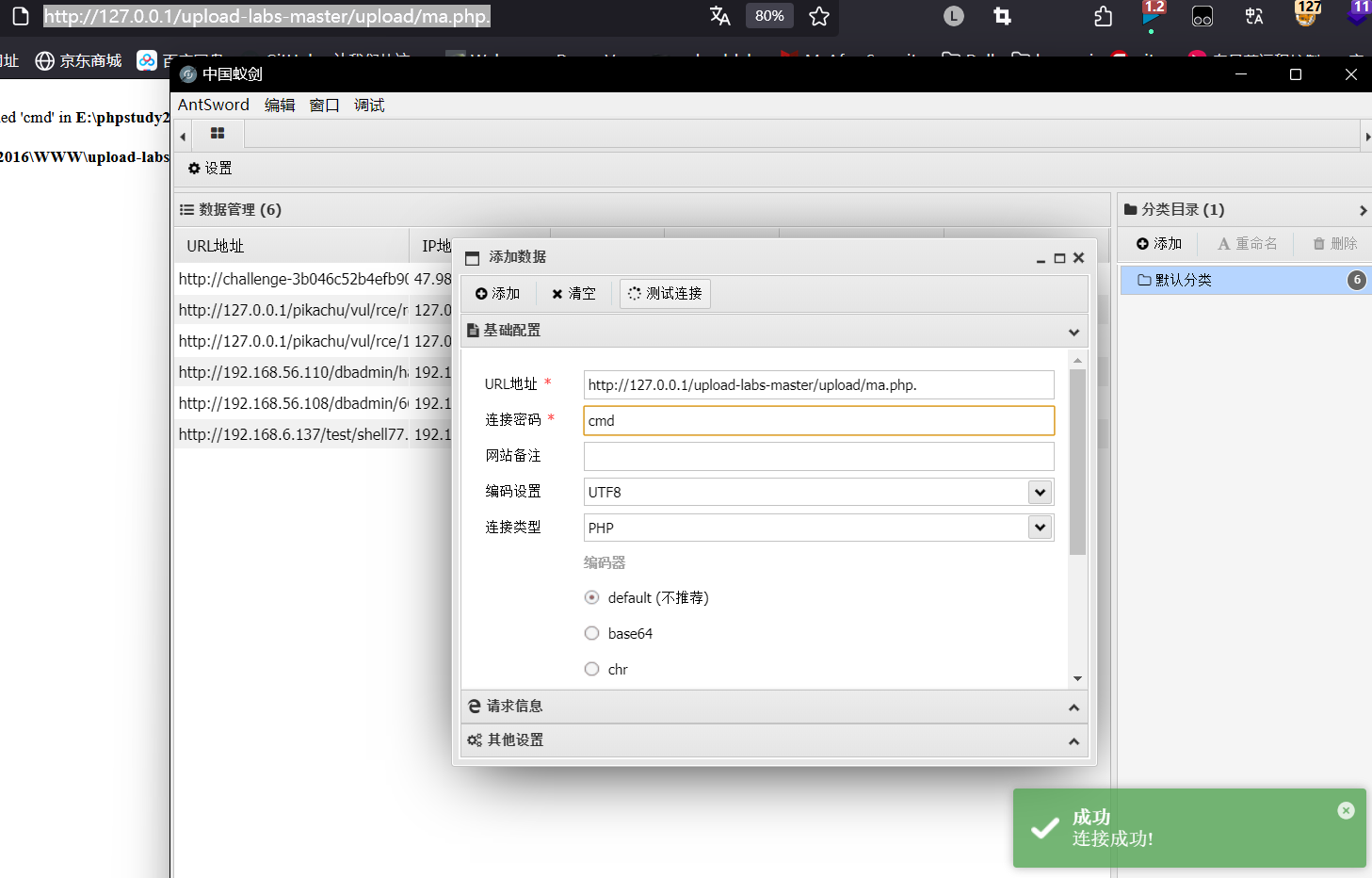Open the 编码设置 UTF8 dropdown
The image size is (1372, 878).
point(818,492)
